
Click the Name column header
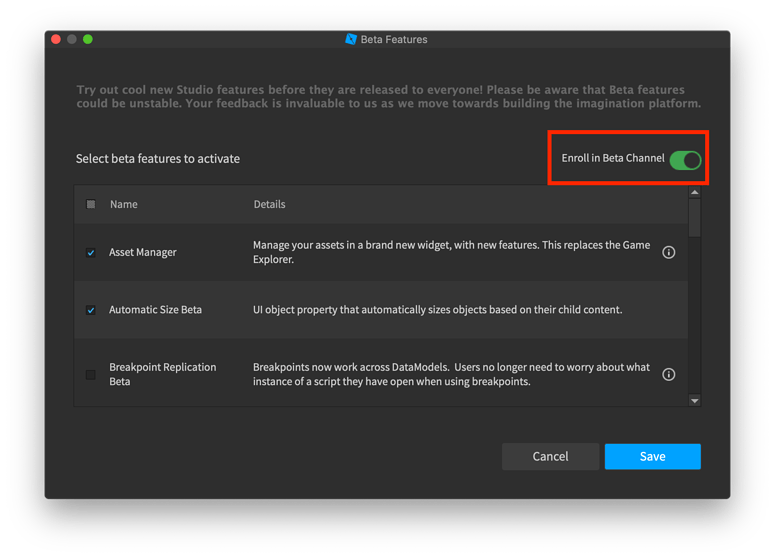[x=124, y=204]
